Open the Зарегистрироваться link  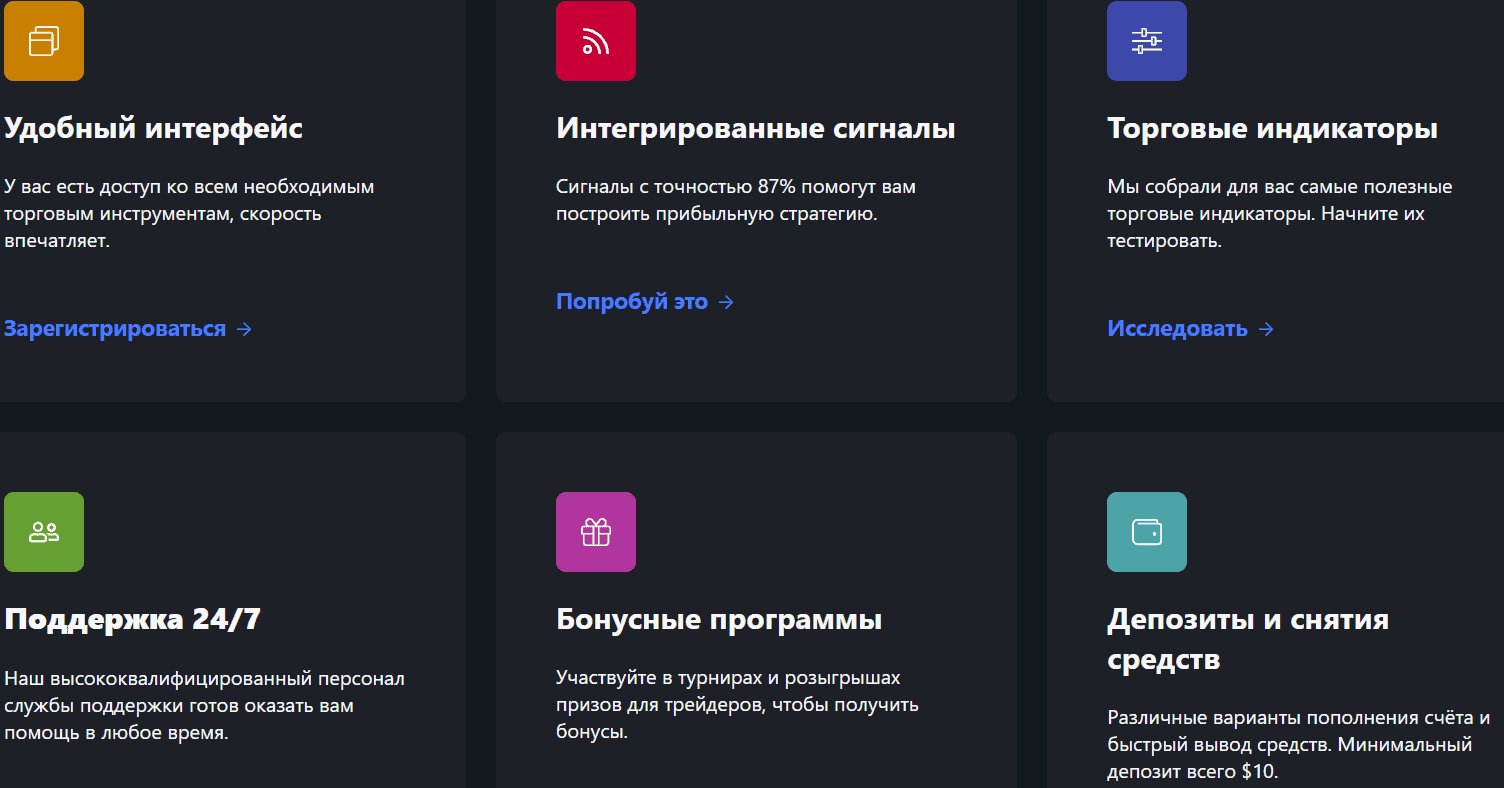[115, 329]
